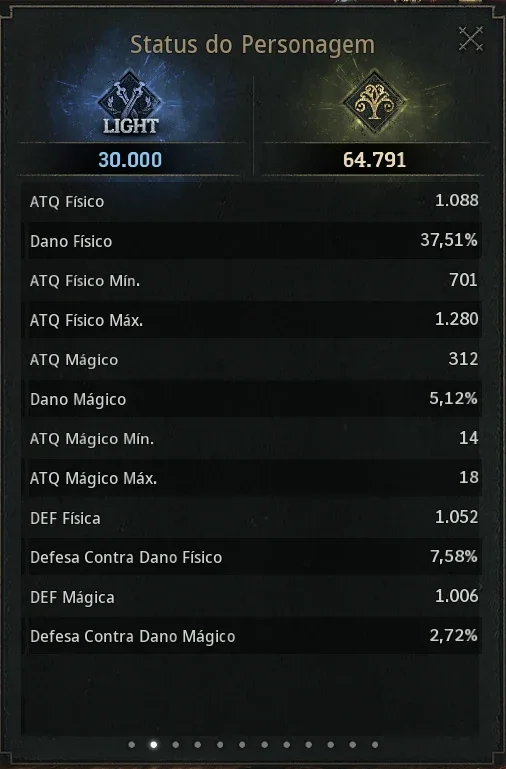The width and height of the screenshot is (506, 769).
Task: Click the ATQ Mágico Máx. row
Action: pos(253,478)
